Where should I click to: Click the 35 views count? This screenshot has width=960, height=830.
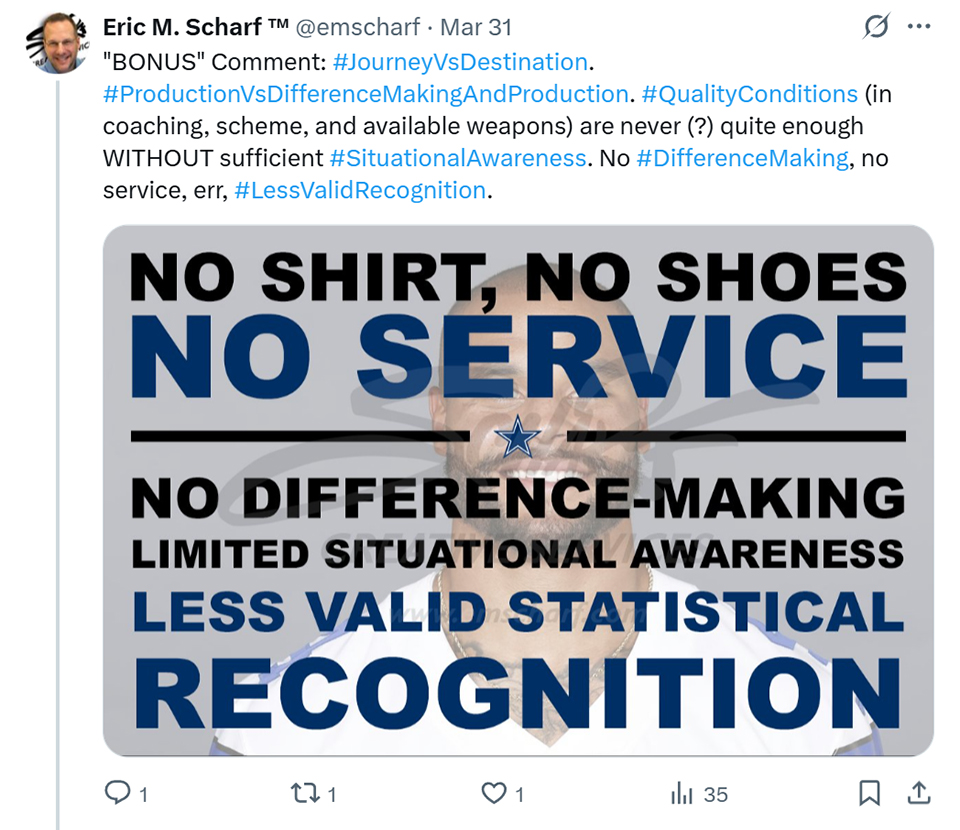click(x=715, y=794)
